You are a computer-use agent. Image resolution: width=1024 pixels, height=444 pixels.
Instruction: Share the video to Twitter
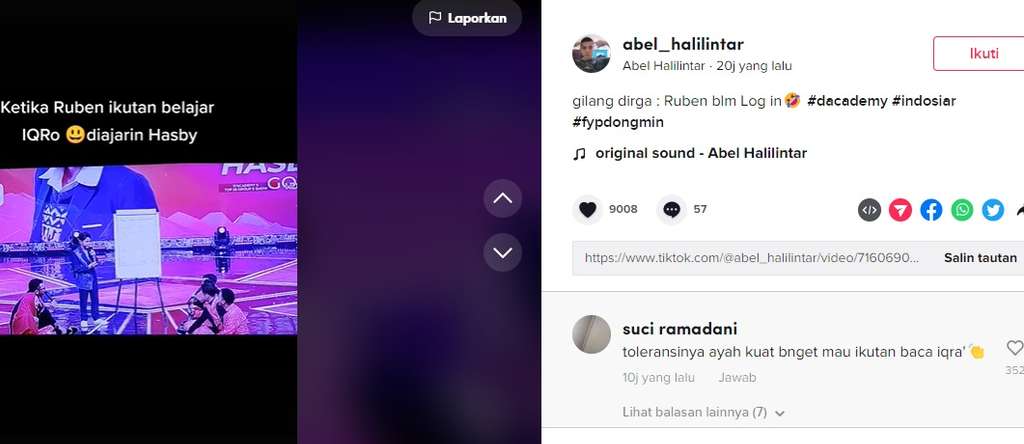(x=993, y=210)
